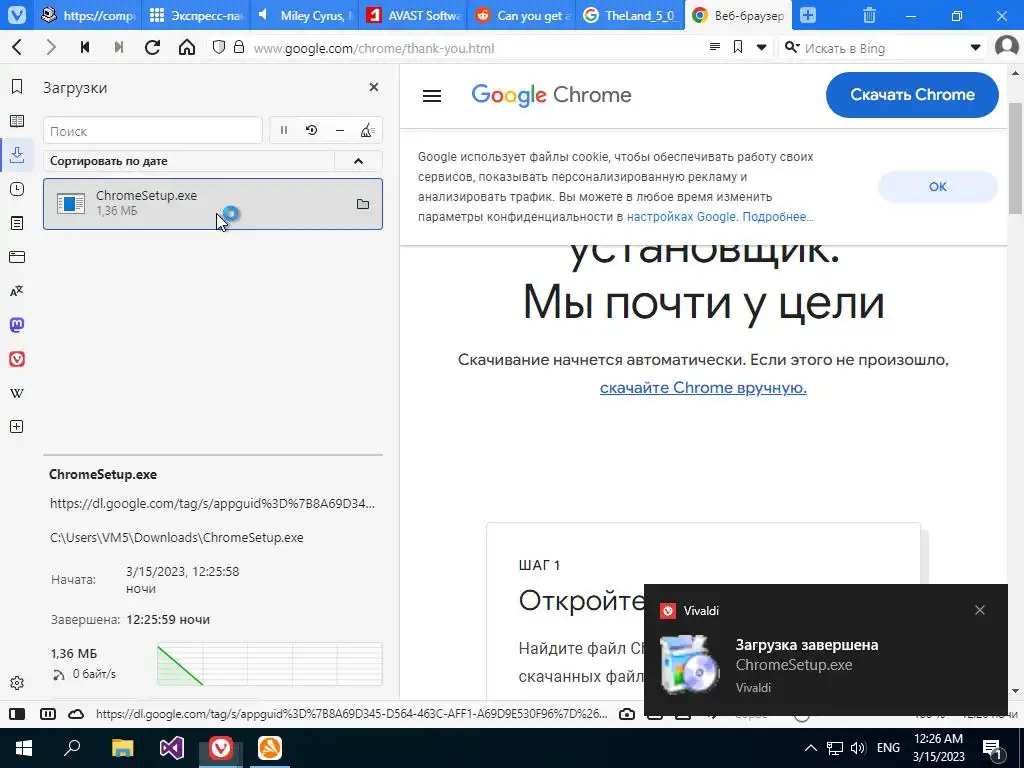Remove selected download with minus button
Image resolution: width=1024 pixels, height=768 pixels.
point(340,131)
